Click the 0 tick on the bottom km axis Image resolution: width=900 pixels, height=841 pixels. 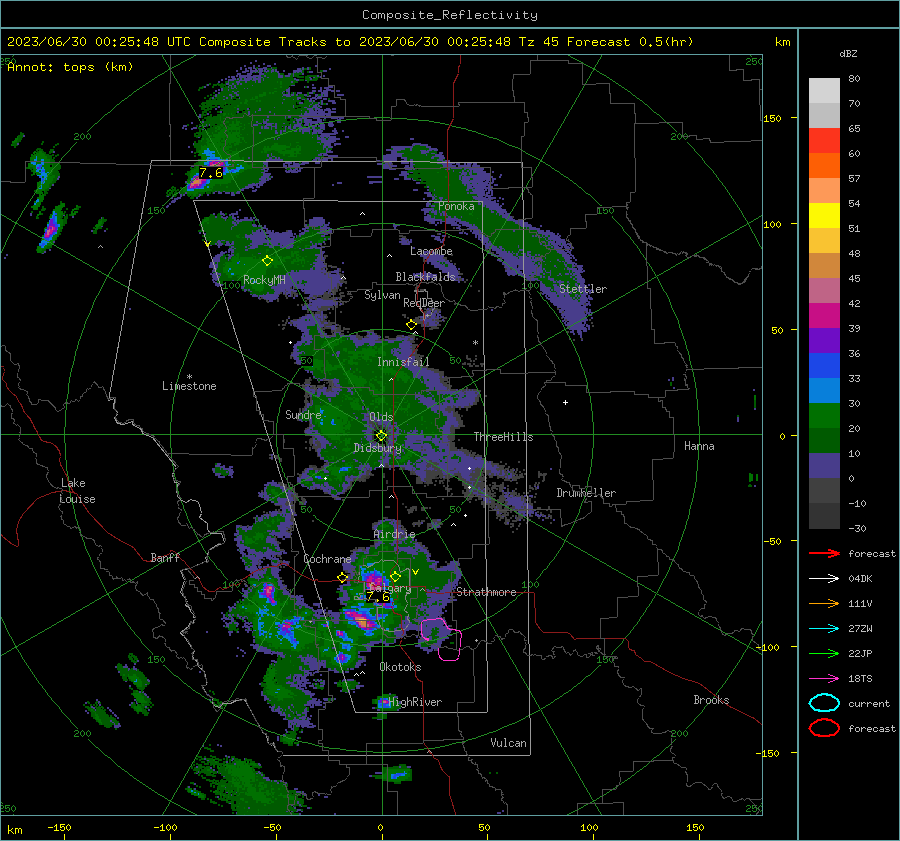tap(380, 827)
